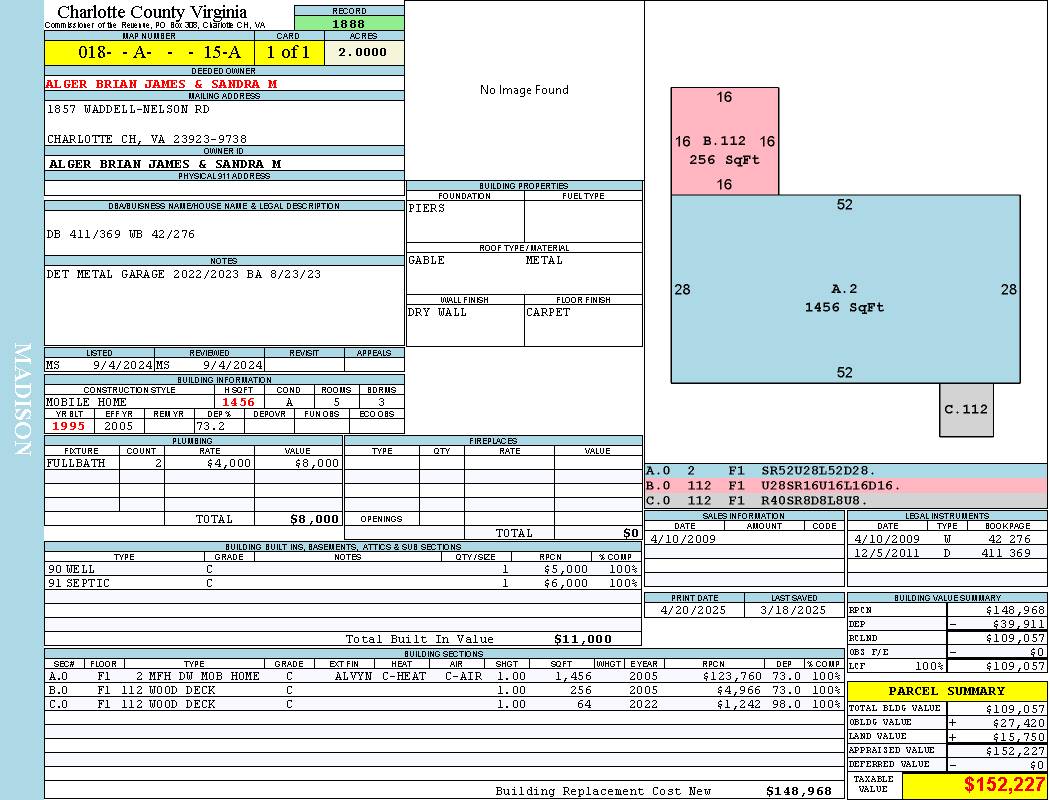Click the MOBILE HOME construction style
Screen dimensions: 1050x800
86,402
